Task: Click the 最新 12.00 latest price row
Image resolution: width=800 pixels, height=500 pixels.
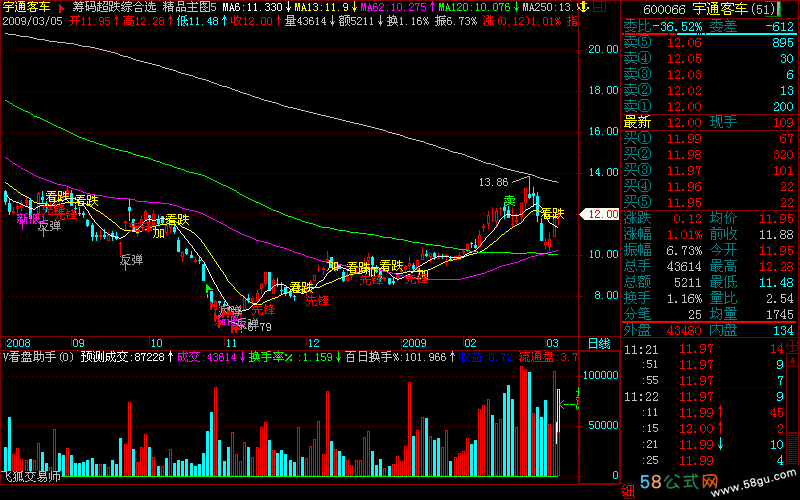Action: pos(662,122)
